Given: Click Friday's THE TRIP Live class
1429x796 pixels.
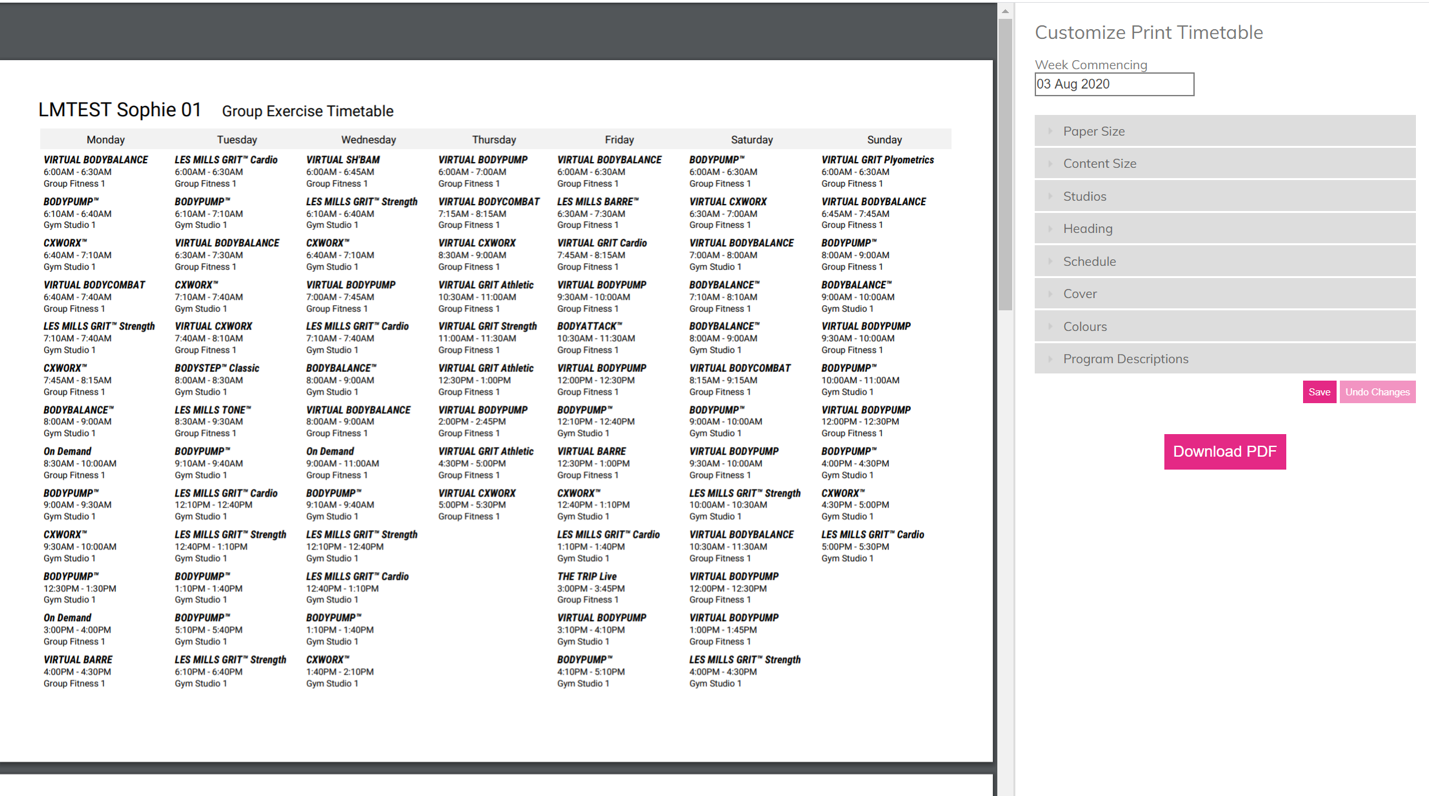Looking at the screenshot, I should coord(591,588).
